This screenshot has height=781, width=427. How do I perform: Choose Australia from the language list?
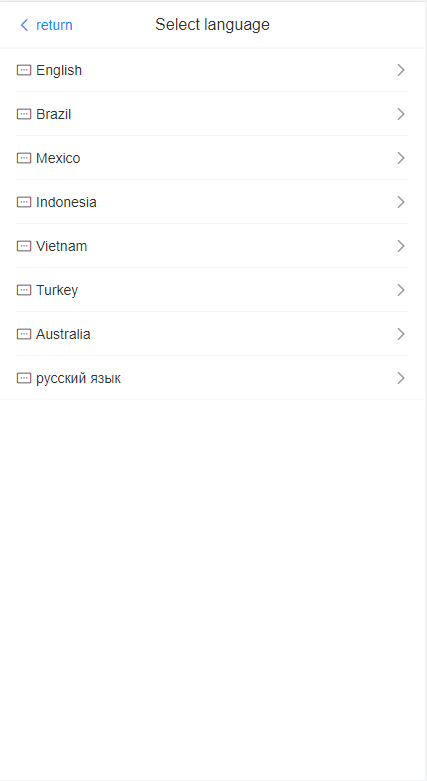click(x=212, y=334)
